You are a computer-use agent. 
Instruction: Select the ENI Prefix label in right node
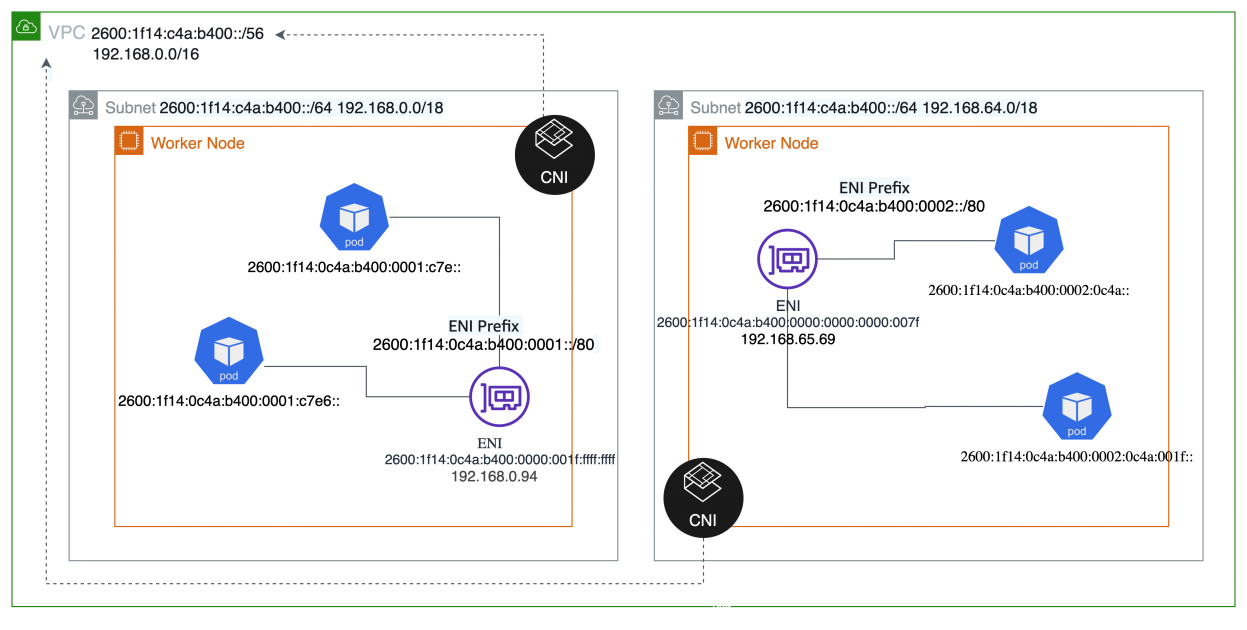pos(874,187)
